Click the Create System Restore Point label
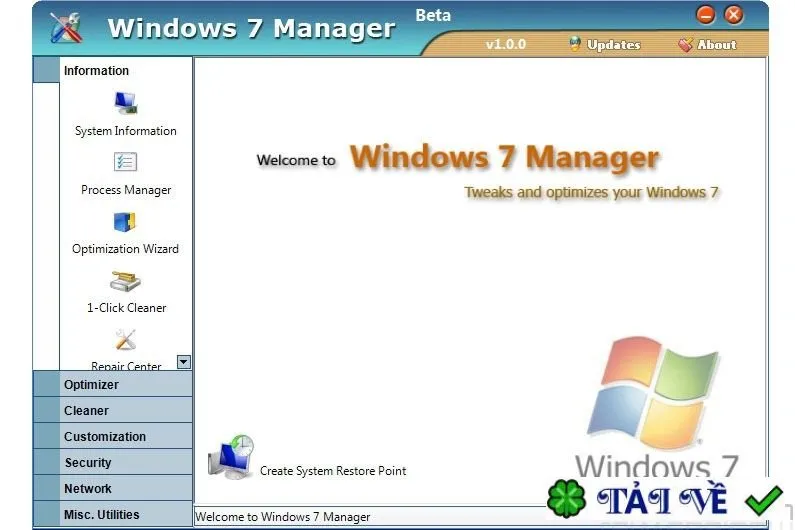Viewport: 795px width, 530px height. pyautogui.click(x=333, y=471)
